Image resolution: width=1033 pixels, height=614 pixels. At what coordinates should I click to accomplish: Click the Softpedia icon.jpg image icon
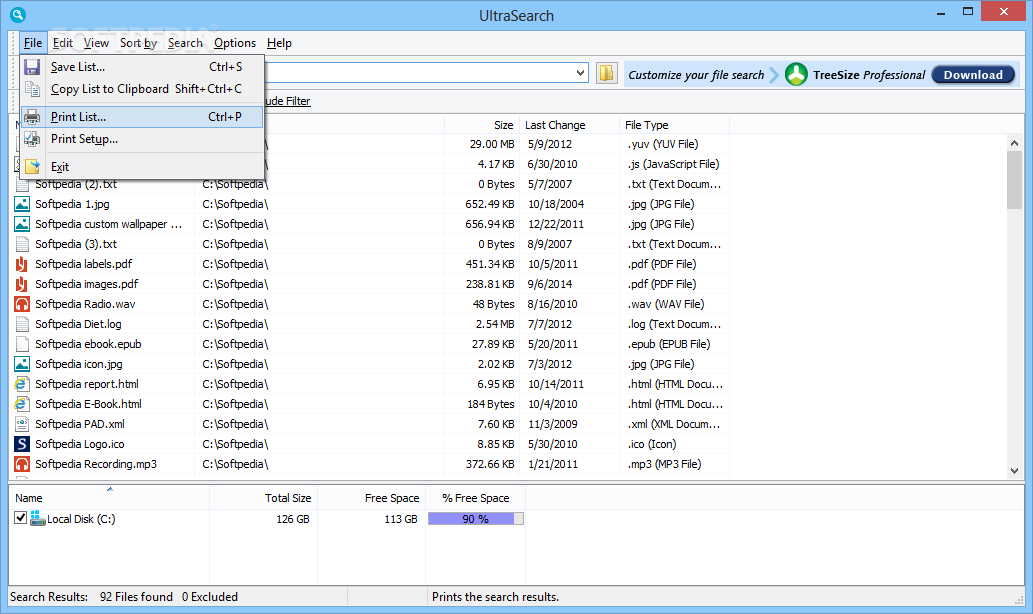tap(22, 364)
